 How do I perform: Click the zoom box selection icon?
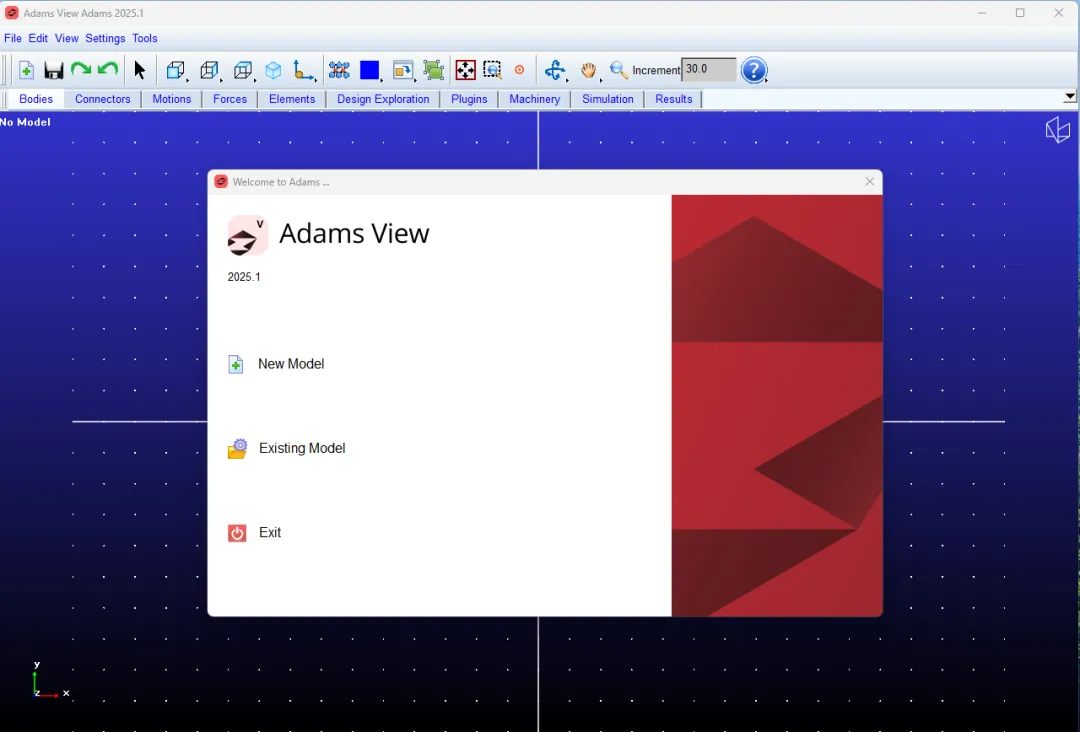click(492, 70)
